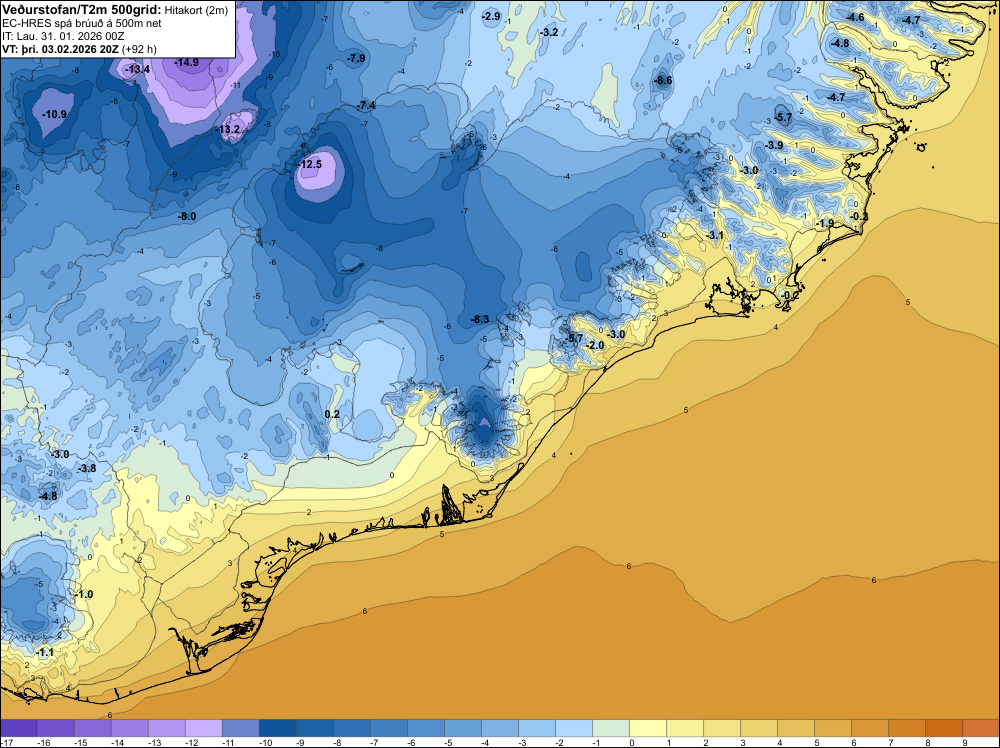Click the -3.2 temperature label
This screenshot has width=1000, height=748.
[x=548, y=32]
